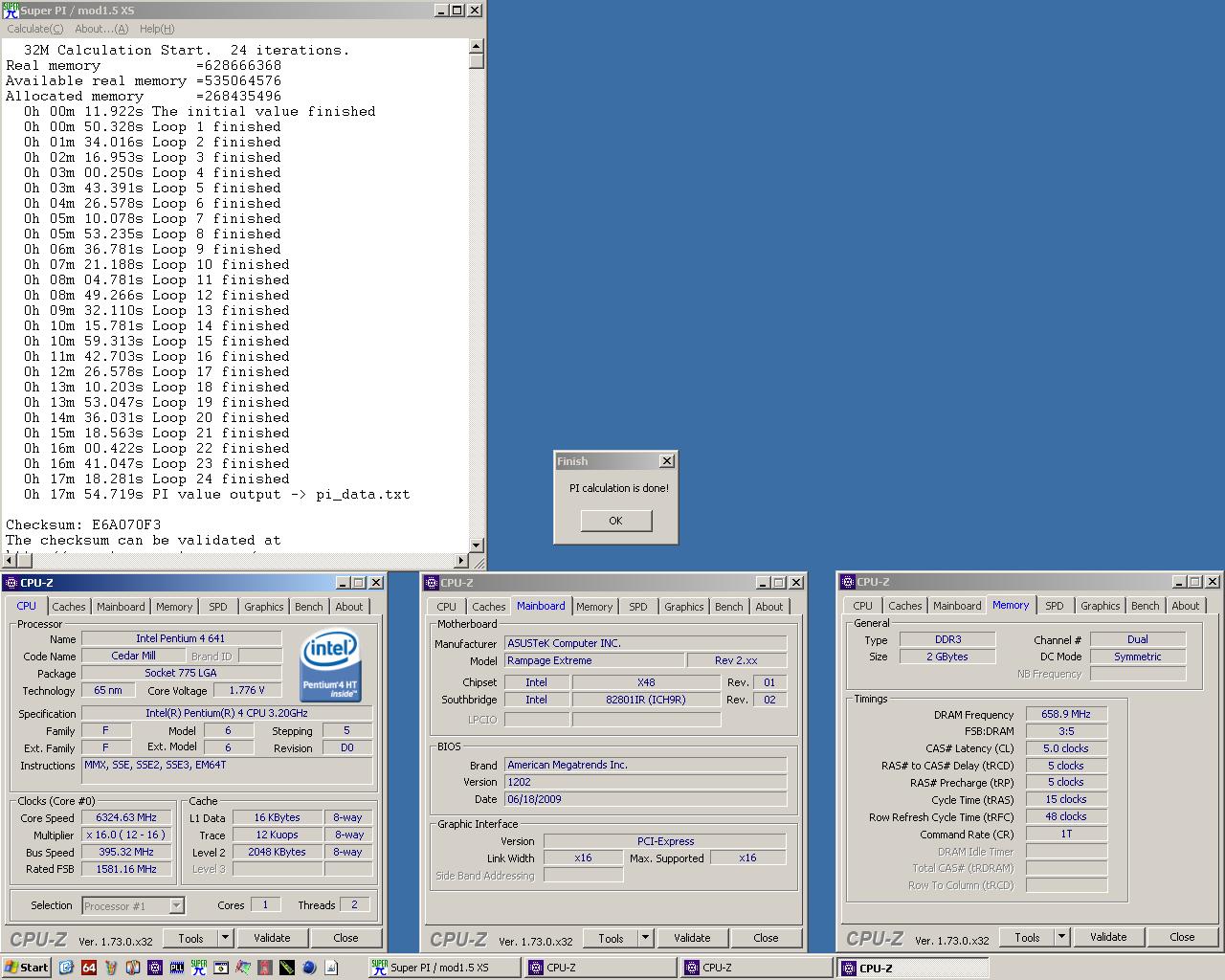The width and height of the screenshot is (1225, 980).
Task: Click the Super PI horizontal scrollbar right arrow
Action: pyautogui.click(x=461, y=561)
